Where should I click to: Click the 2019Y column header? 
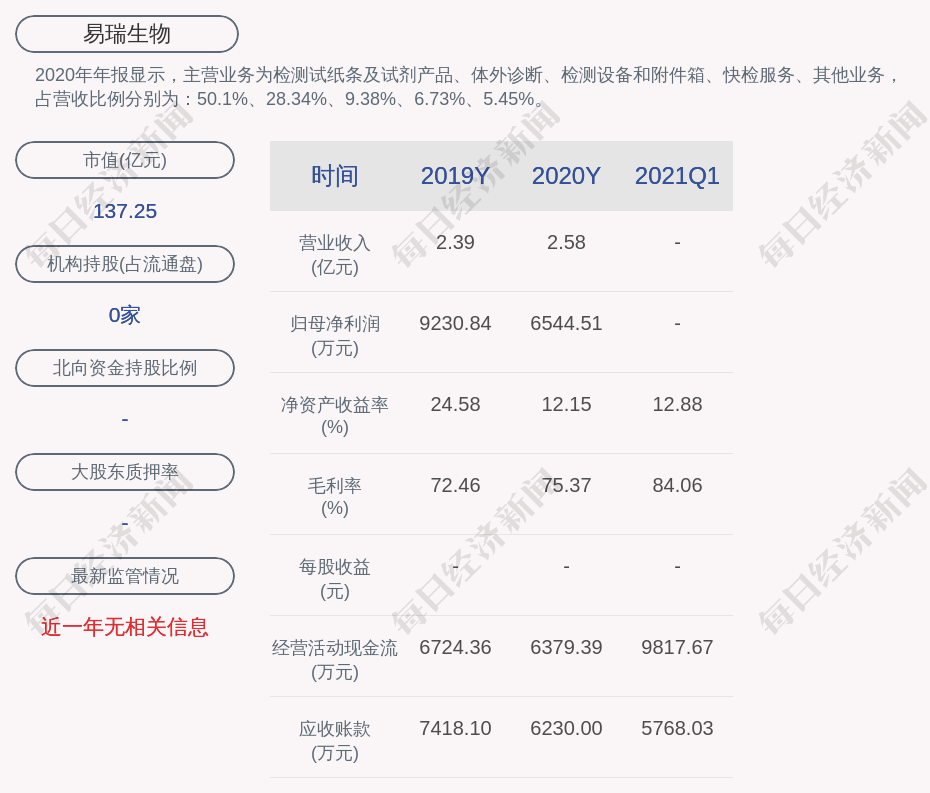point(455,176)
